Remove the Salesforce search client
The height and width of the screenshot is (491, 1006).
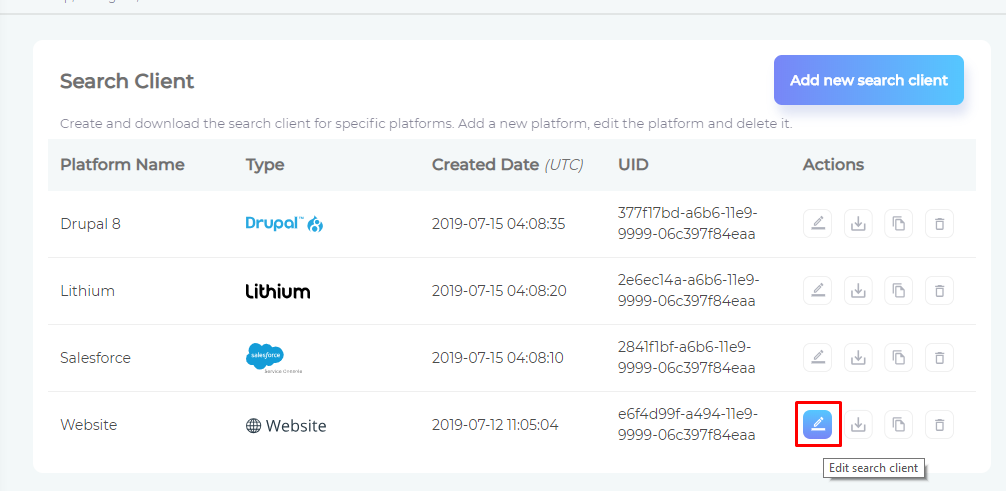pyautogui.click(x=939, y=358)
